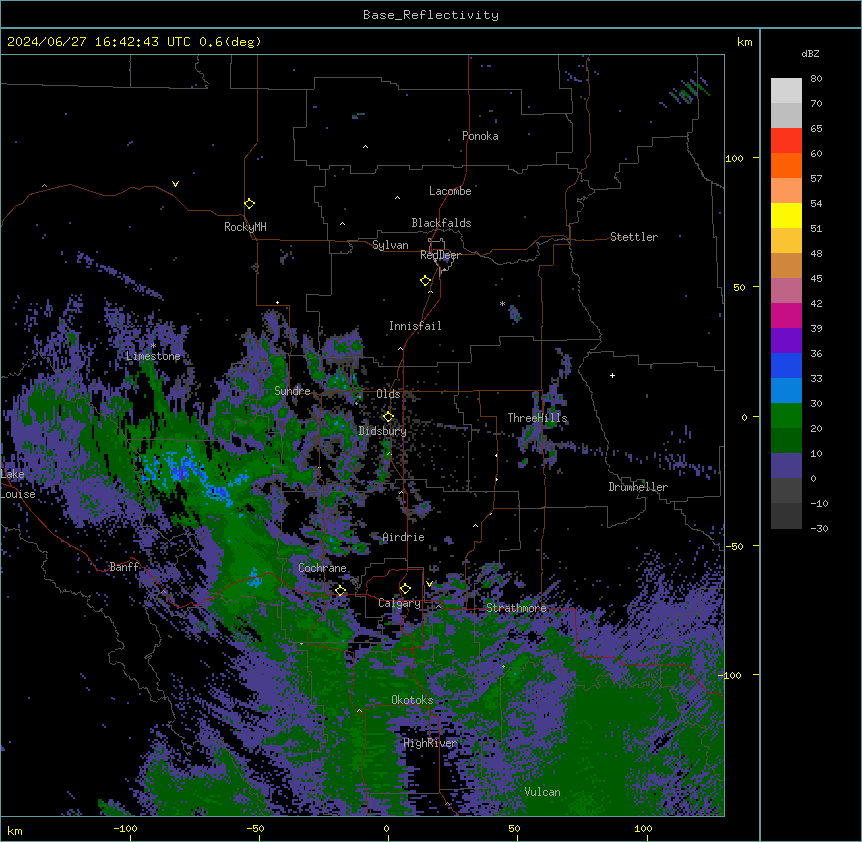Click the Innisfail city label
Screen dimensions: 862x842
[415, 326]
